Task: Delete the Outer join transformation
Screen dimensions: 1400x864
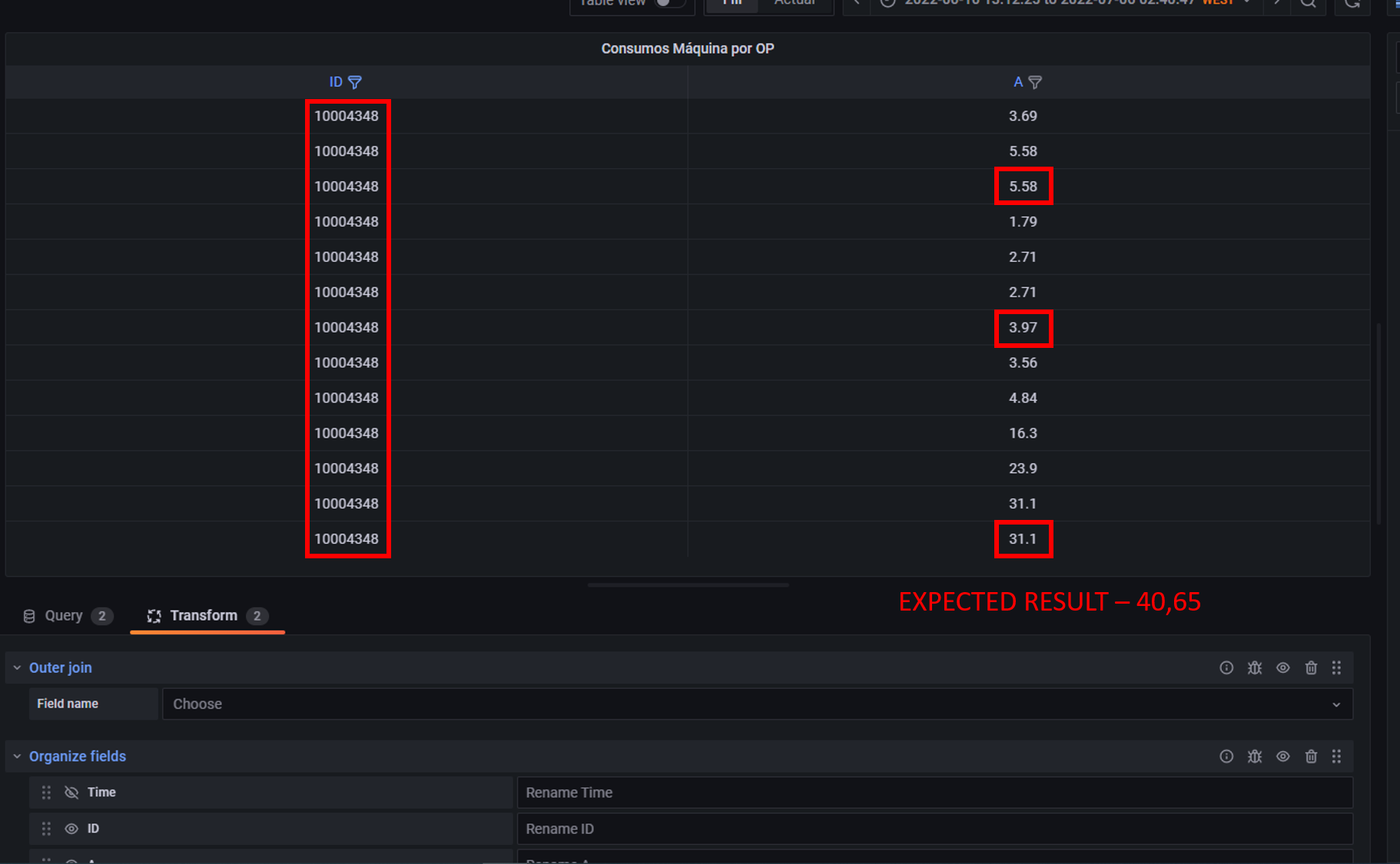Action: [x=1311, y=667]
